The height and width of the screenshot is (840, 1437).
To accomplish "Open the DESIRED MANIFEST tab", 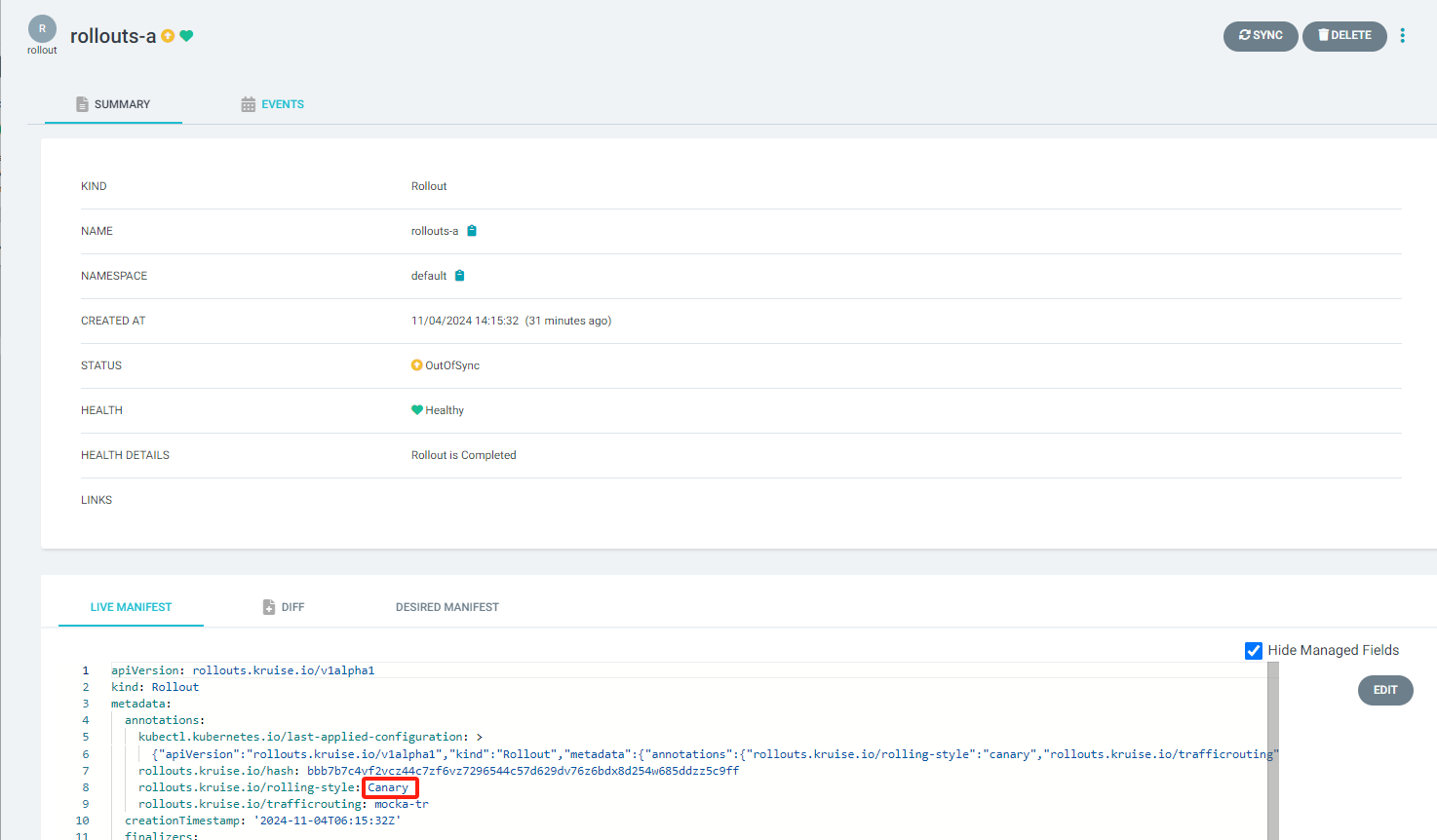I will [447, 607].
